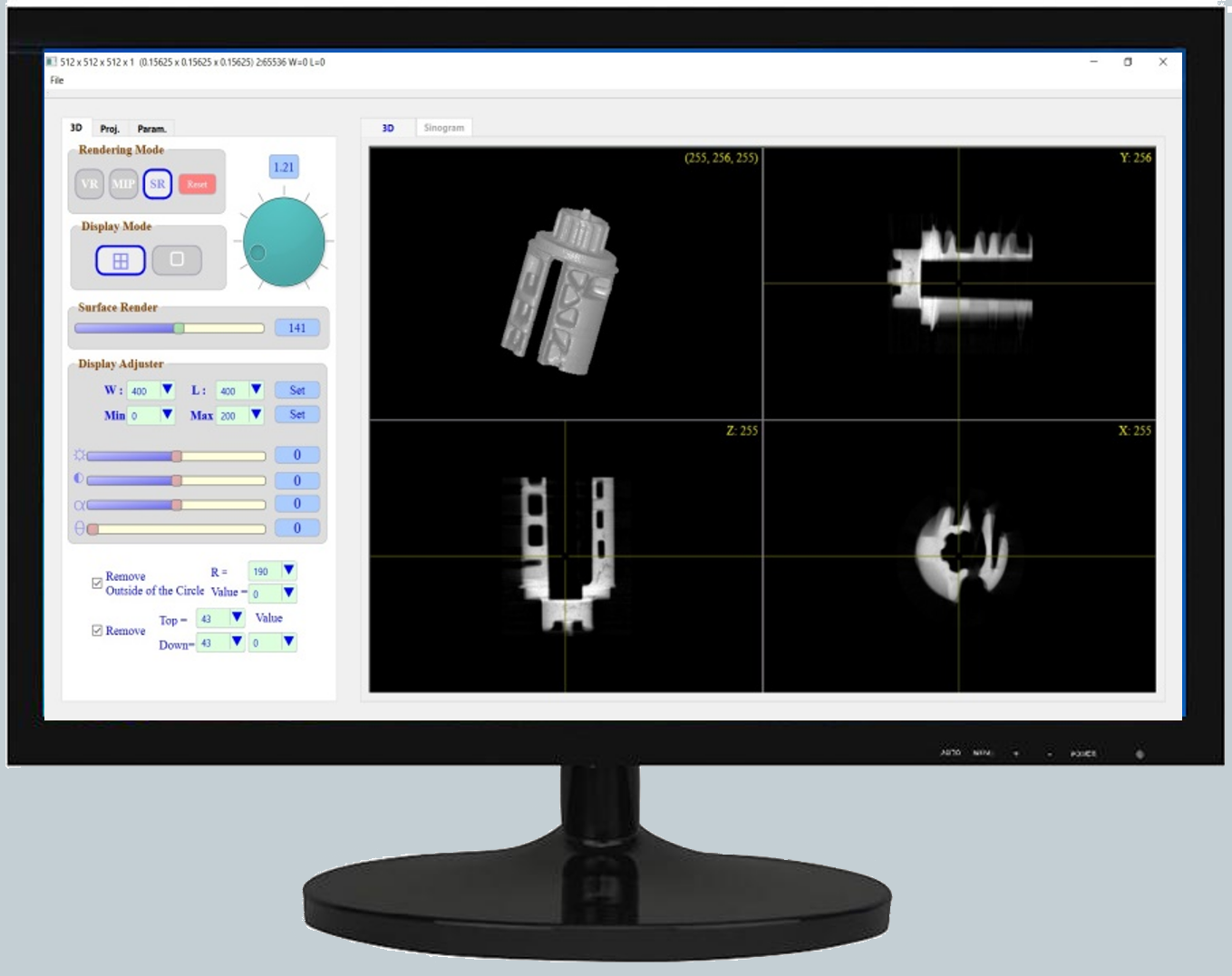Select the four-pane grid display mode
The width and height of the screenshot is (1232, 976).
point(121,261)
